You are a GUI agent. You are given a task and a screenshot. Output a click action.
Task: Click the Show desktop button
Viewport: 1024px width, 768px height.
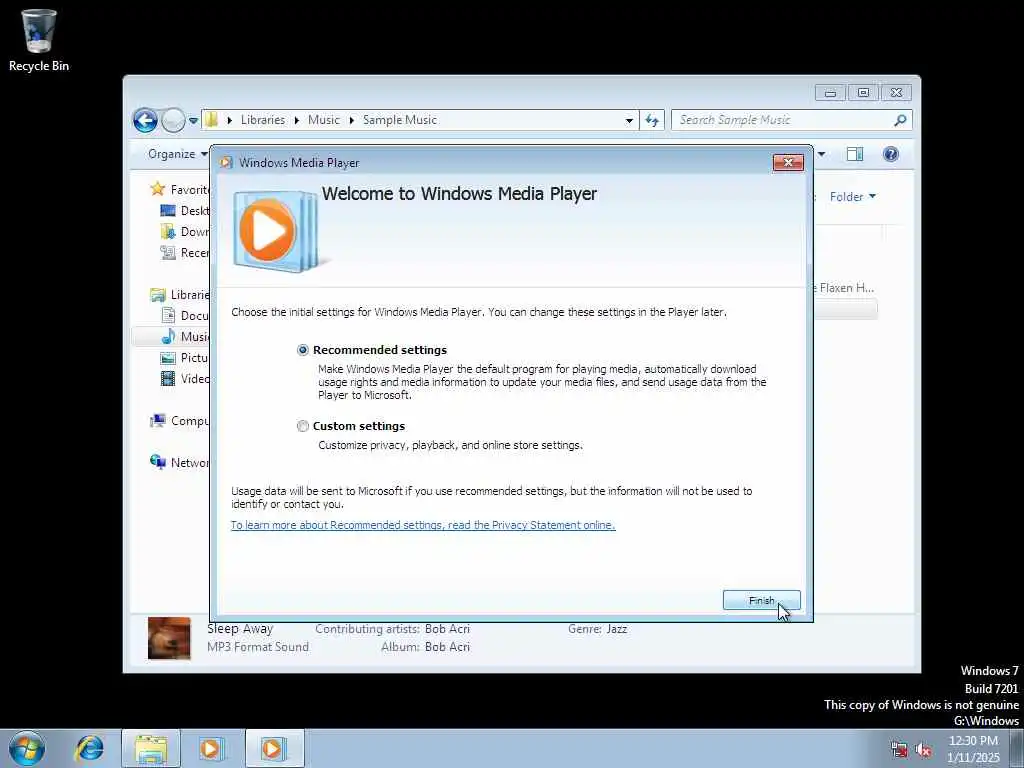point(1017,748)
